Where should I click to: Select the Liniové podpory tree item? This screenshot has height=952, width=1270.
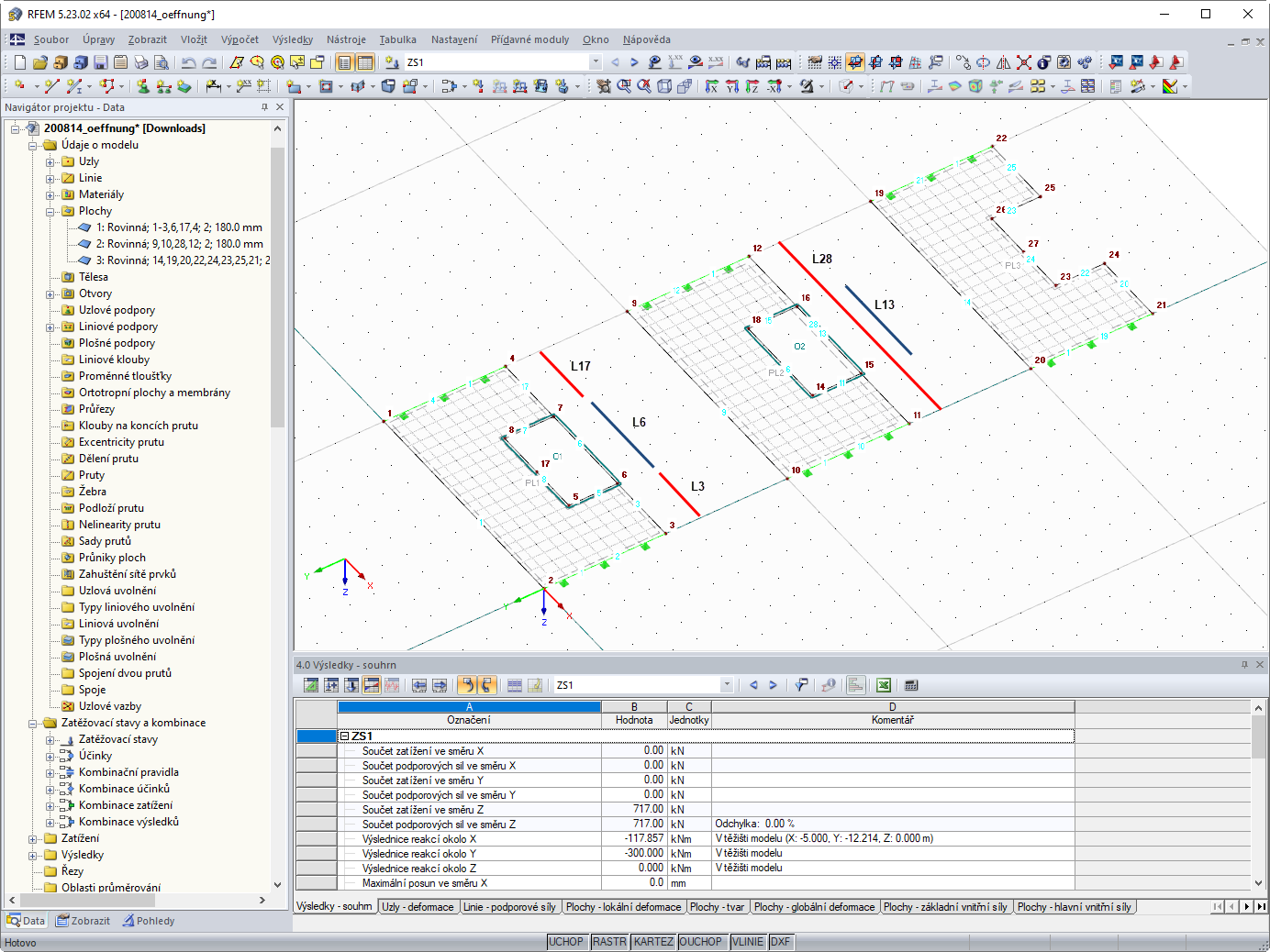117,327
